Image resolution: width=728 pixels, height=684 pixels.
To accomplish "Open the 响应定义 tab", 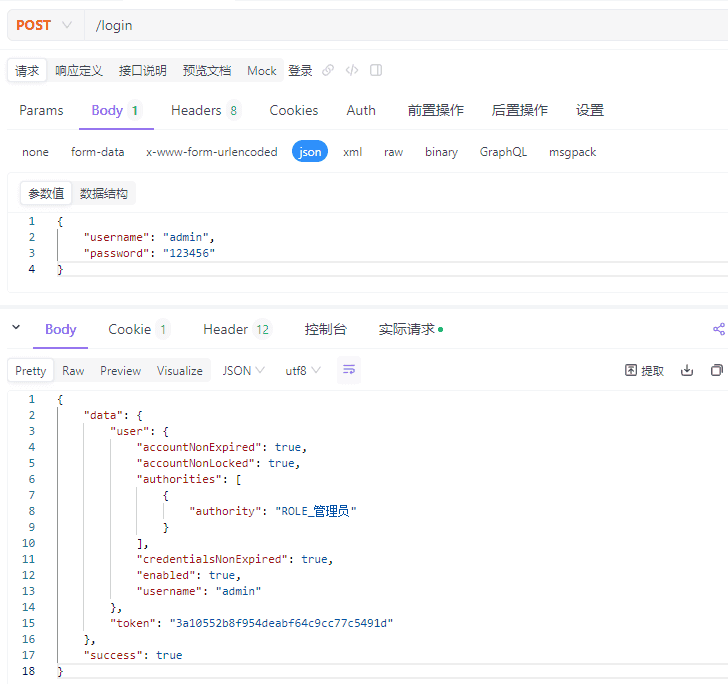I will (78, 71).
